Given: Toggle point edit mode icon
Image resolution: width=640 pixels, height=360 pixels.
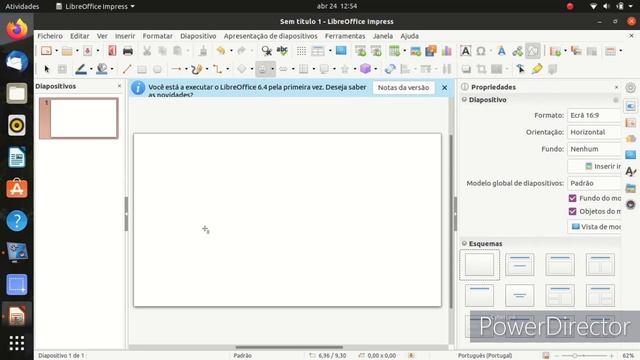Looking at the screenshot, I should pyautogui.click(x=520, y=69).
